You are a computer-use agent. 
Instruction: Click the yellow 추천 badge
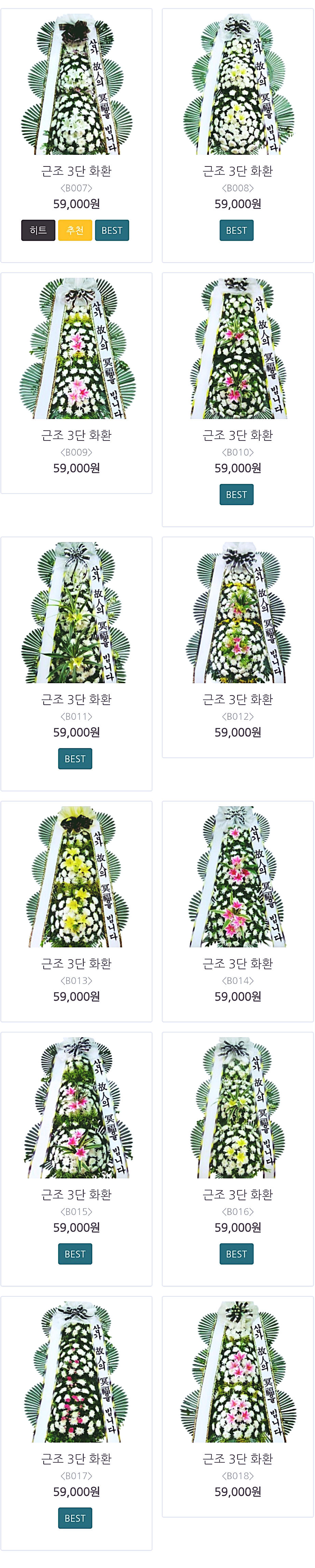pyautogui.click(x=76, y=231)
